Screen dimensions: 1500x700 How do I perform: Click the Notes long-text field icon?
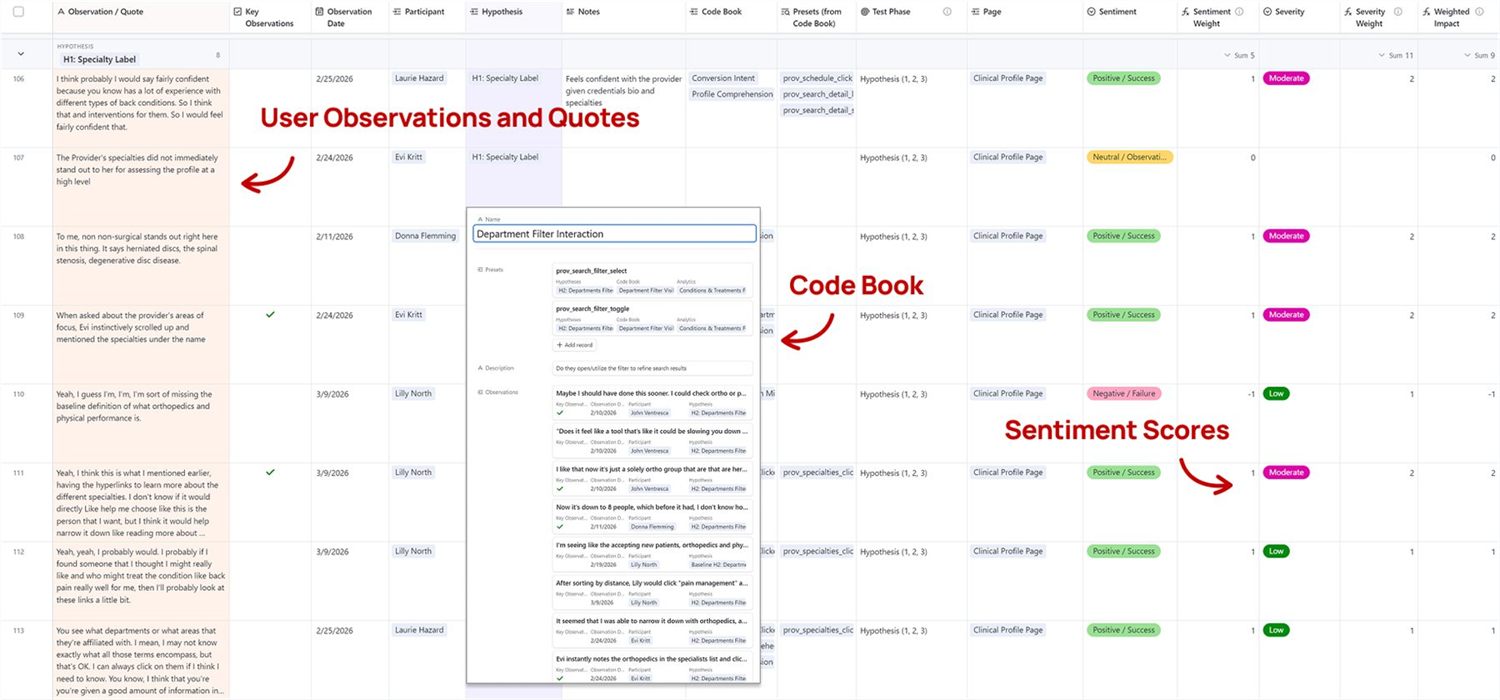(x=569, y=12)
